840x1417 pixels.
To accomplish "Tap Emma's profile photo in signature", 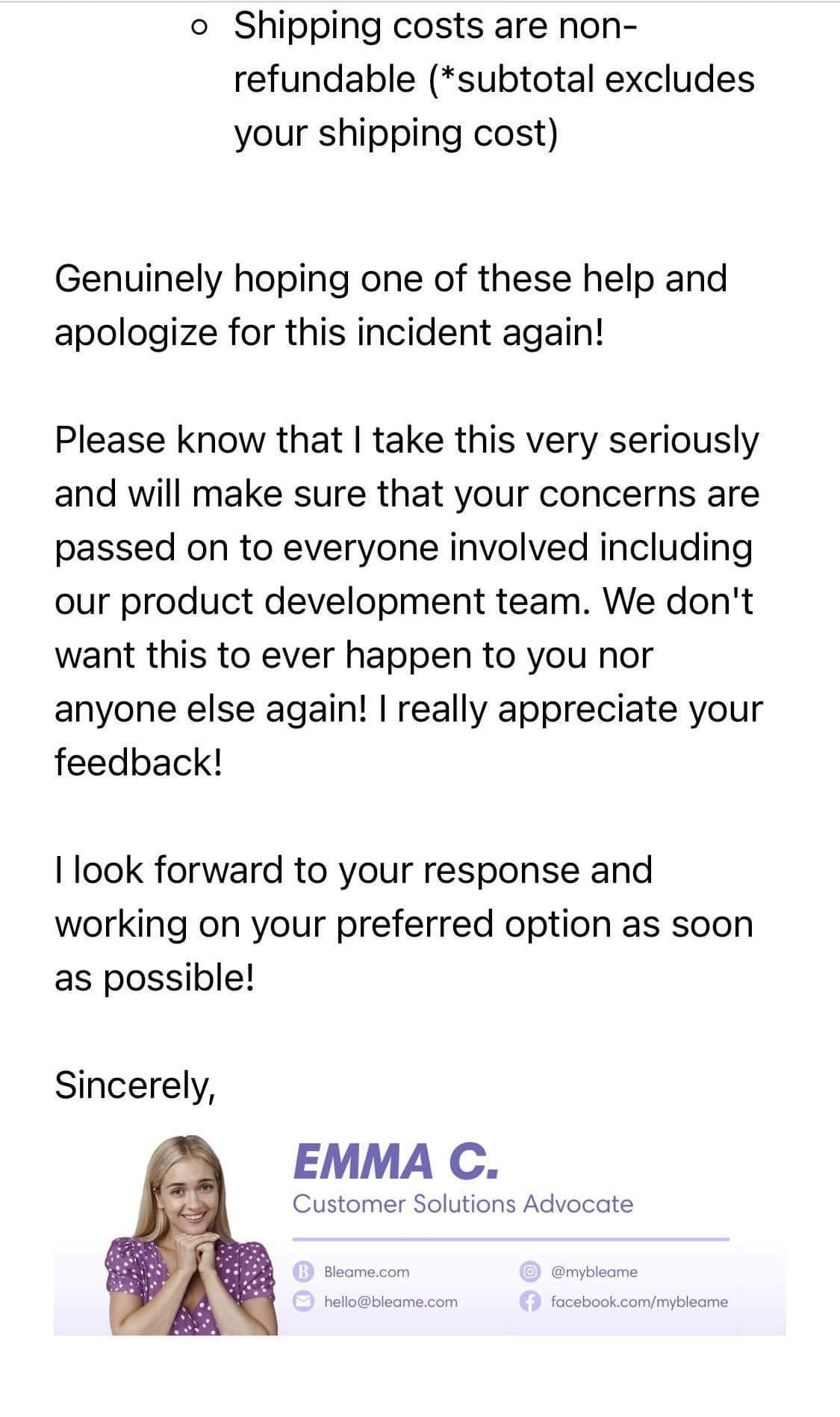I will 191,1235.
